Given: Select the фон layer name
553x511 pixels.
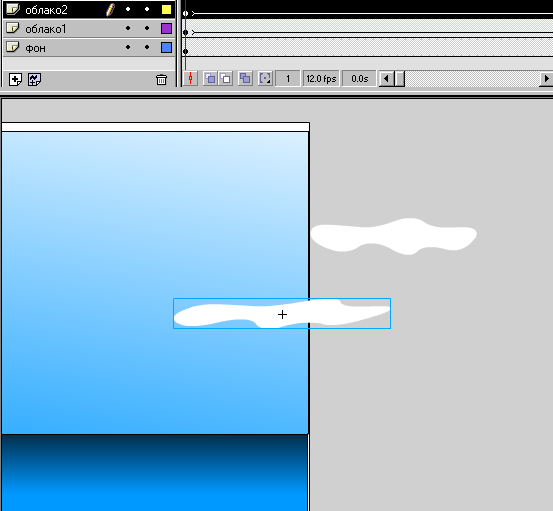Looking at the screenshot, I should 35,48.
